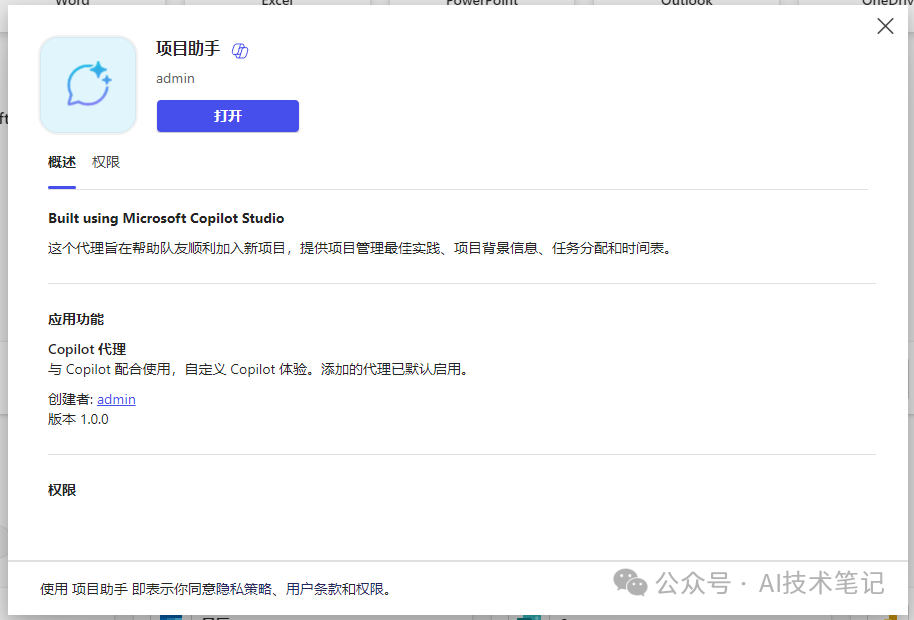
Task: Open the app with the 打开 button
Action: click(228, 116)
